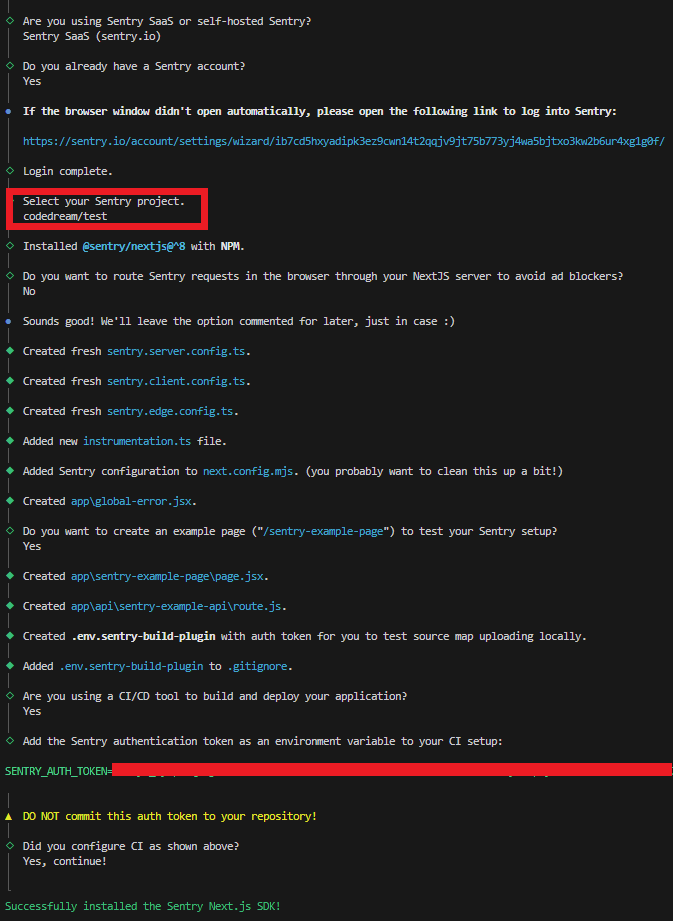Open the sentry.client.config.ts file link

pyautogui.click(x=176, y=381)
